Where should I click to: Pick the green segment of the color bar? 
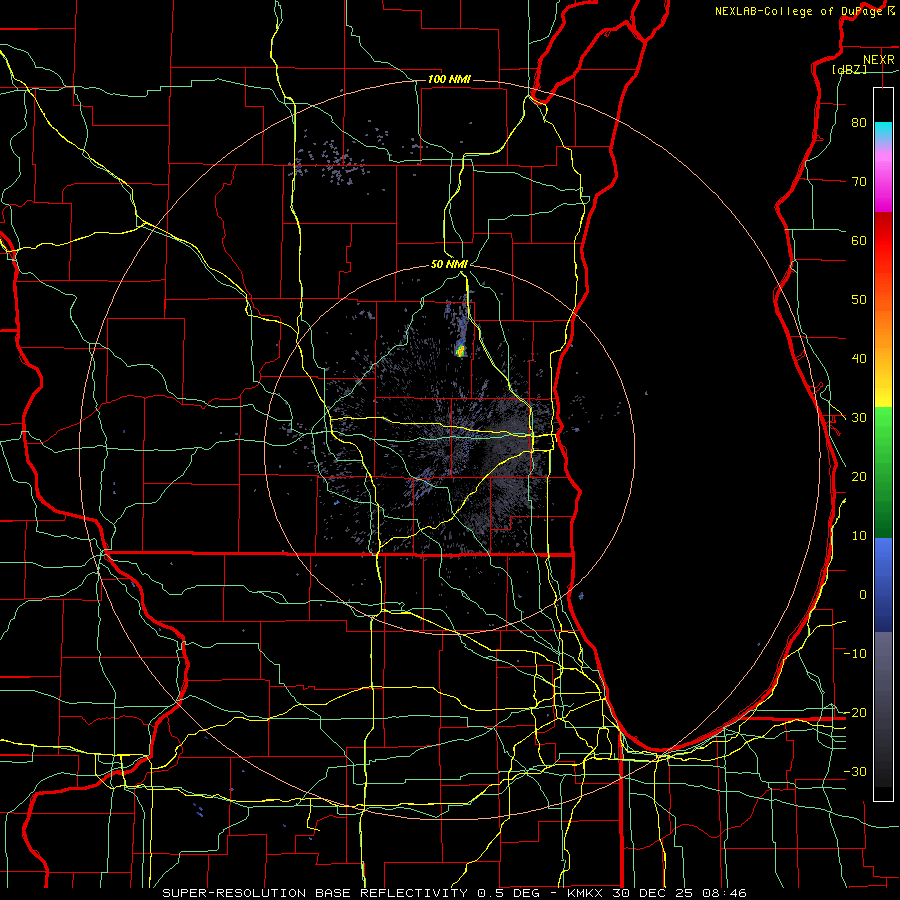point(883,472)
